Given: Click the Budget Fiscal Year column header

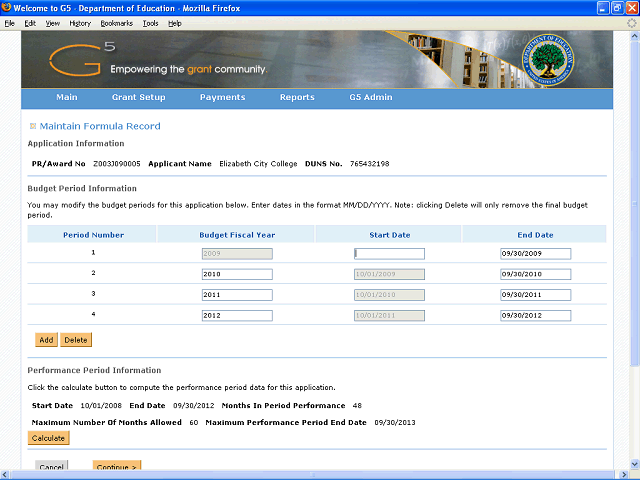Looking at the screenshot, I should tap(237, 235).
